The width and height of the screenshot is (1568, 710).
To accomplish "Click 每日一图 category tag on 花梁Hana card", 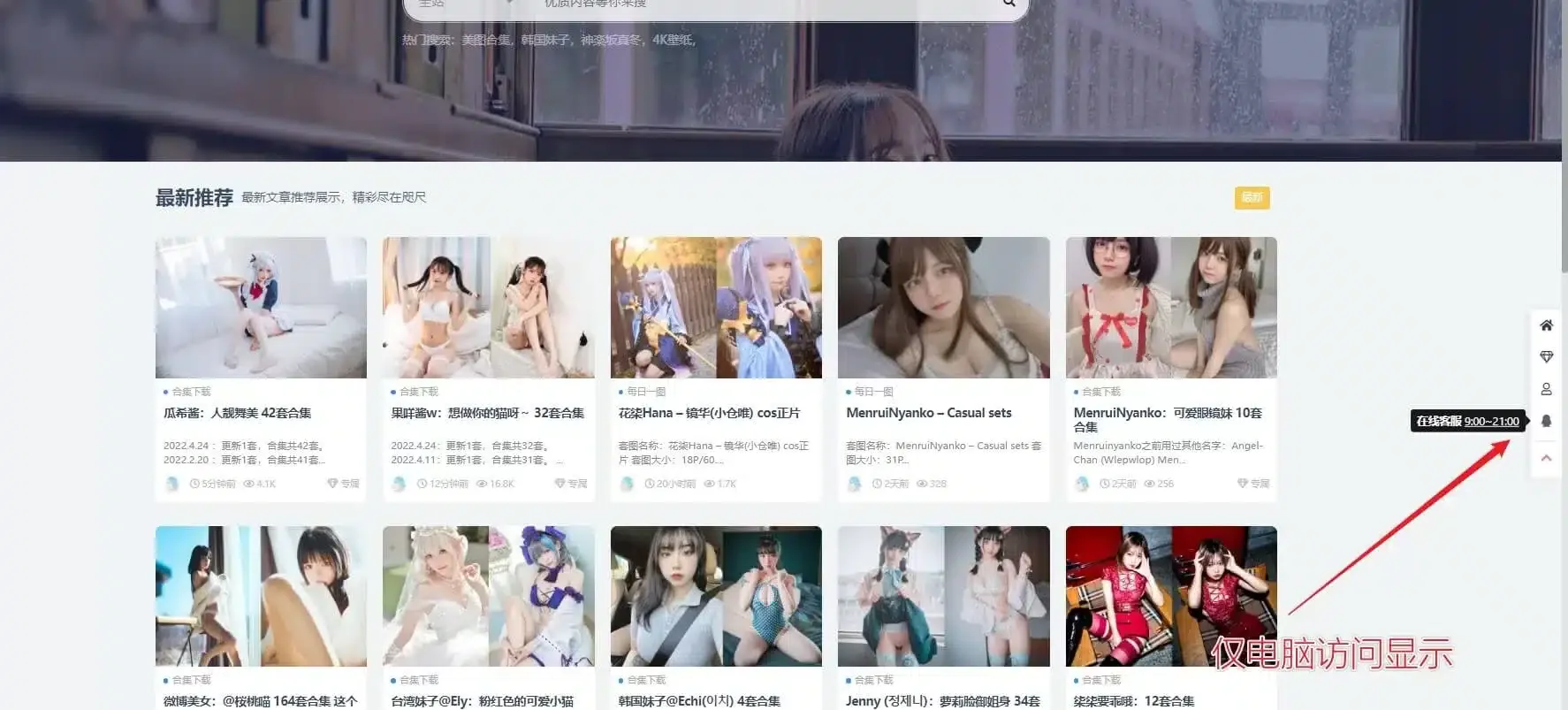I will tap(646, 392).
